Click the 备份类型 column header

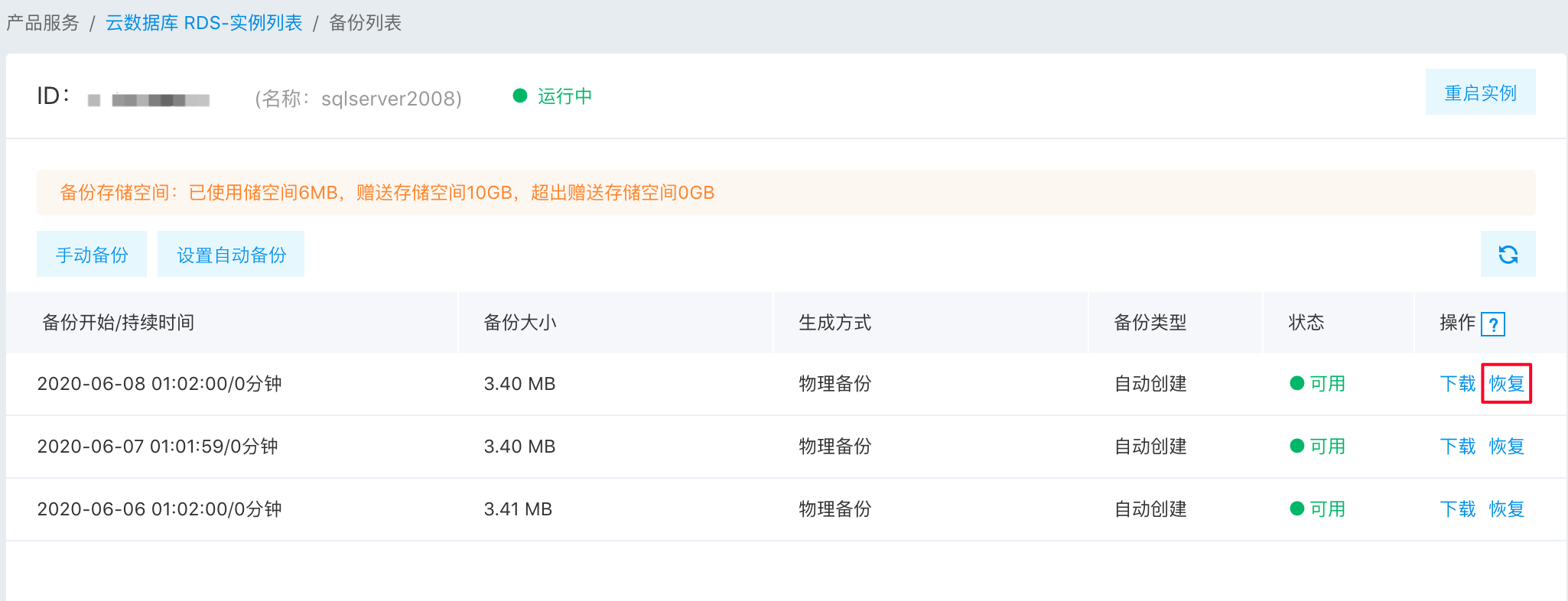[x=1150, y=323]
